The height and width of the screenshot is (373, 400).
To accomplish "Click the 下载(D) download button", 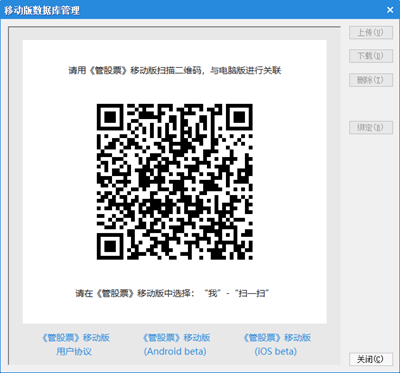I will (x=371, y=56).
